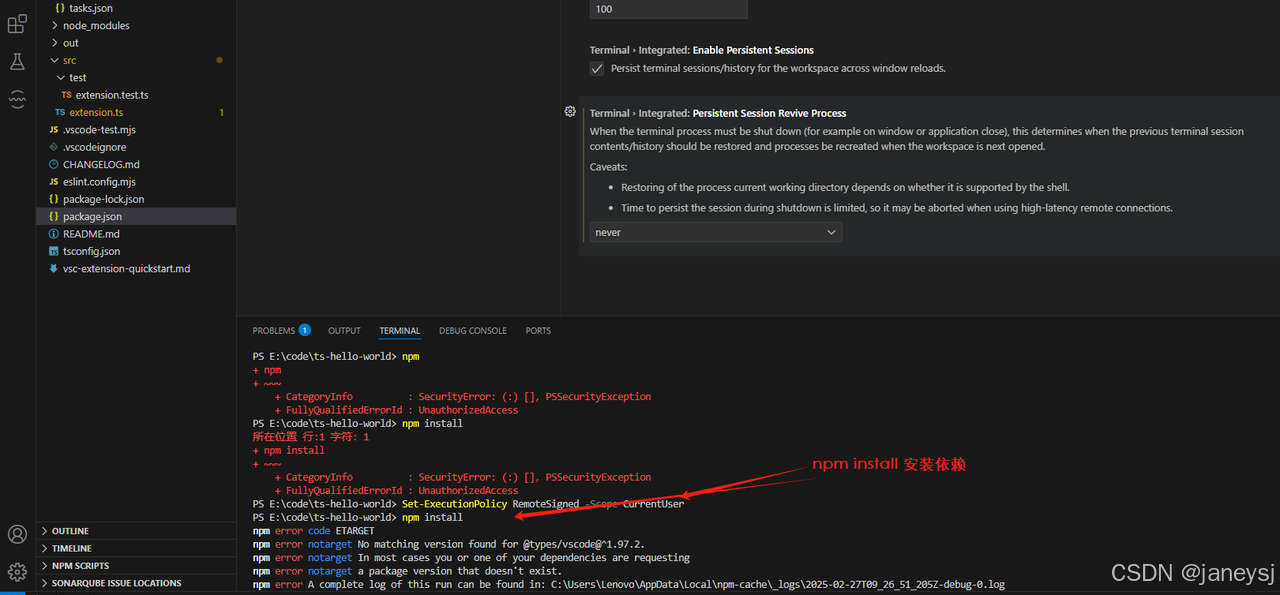The height and width of the screenshot is (595, 1280).
Task: Open the SonarQube activity bar icon
Action: click(17, 100)
